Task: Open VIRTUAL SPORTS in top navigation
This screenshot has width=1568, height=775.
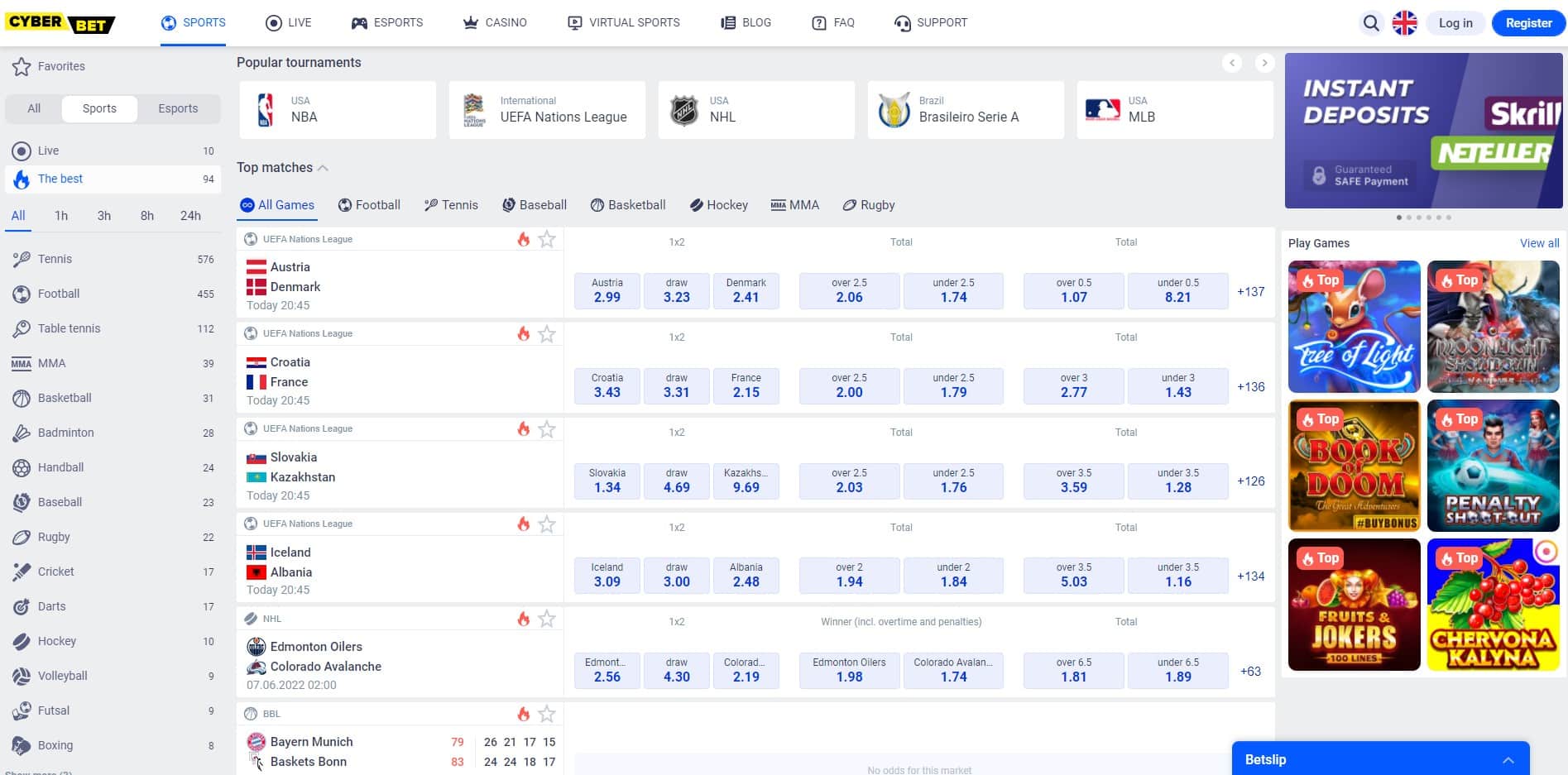Action: pos(623,23)
